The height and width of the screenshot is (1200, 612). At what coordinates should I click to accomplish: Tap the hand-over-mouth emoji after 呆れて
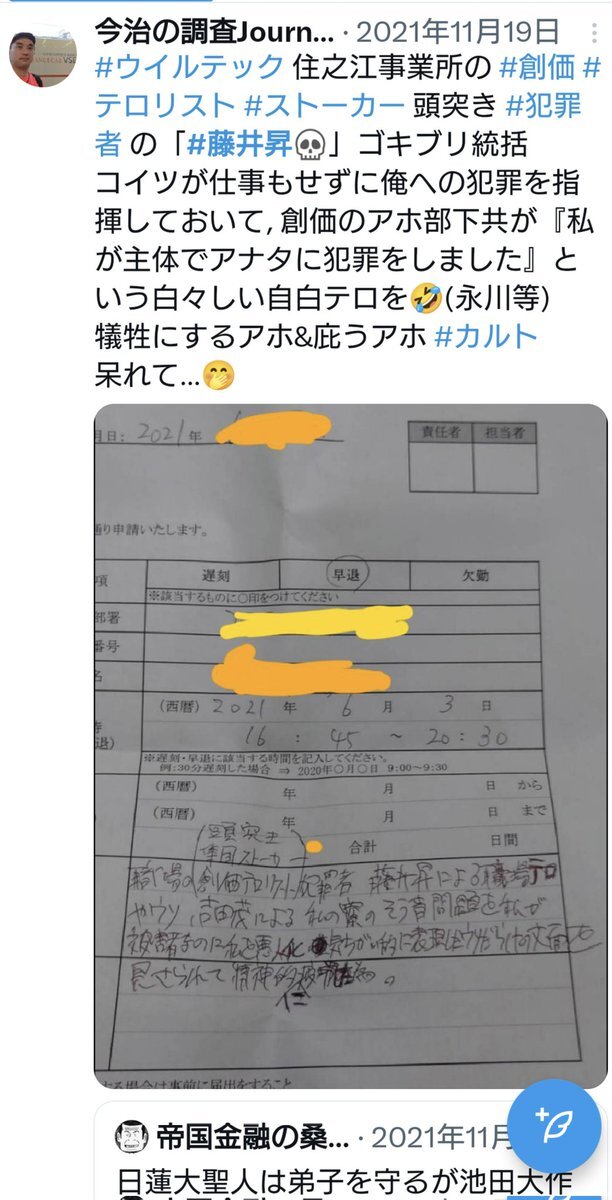click(217, 376)
